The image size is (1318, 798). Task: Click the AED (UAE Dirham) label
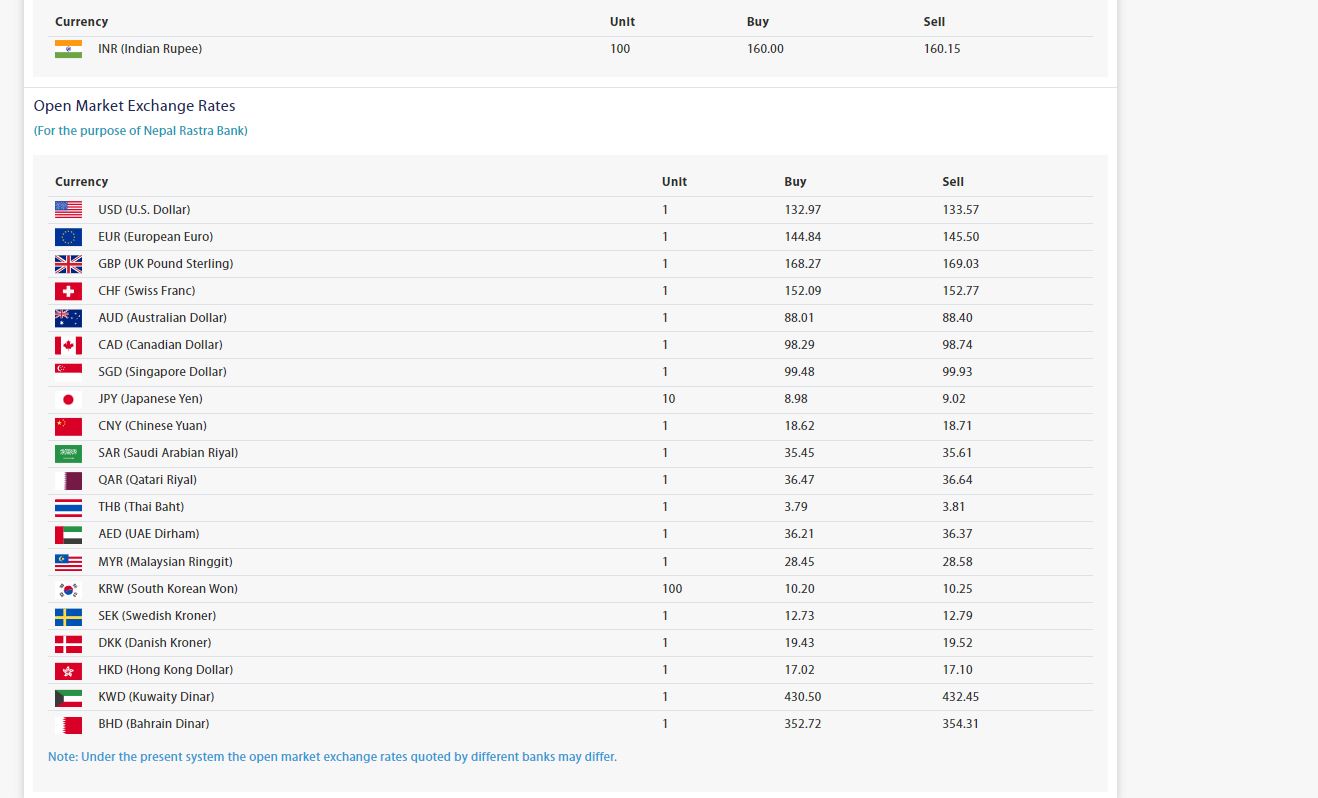pyautogui.click(x=148, y=534)
